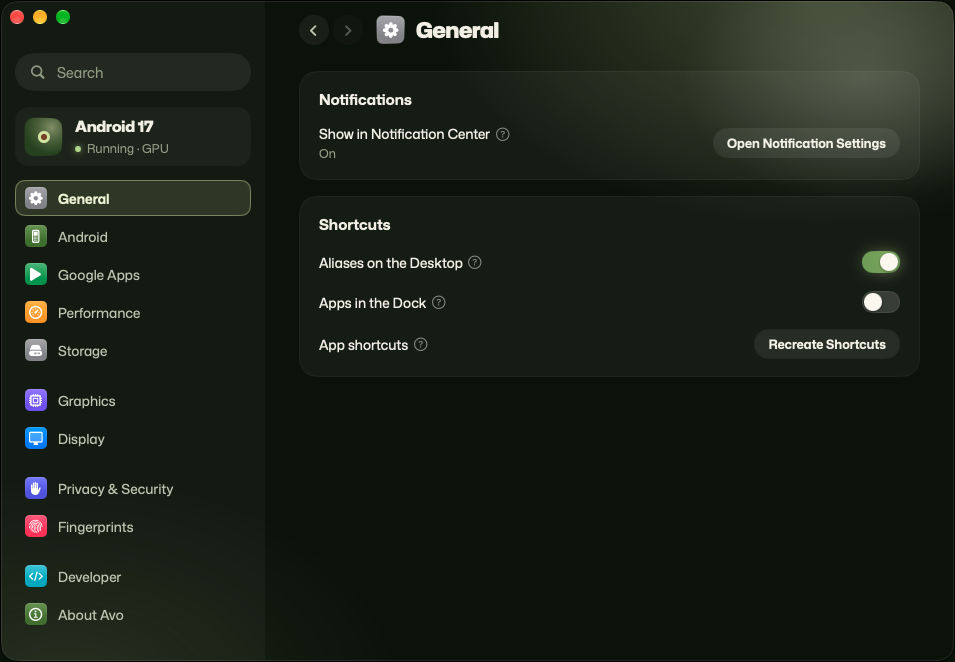The width and height of the screenshot is (955, 662).
Task: Click the Android 17 instance avatar icon
Action: (x=43, y=136)
